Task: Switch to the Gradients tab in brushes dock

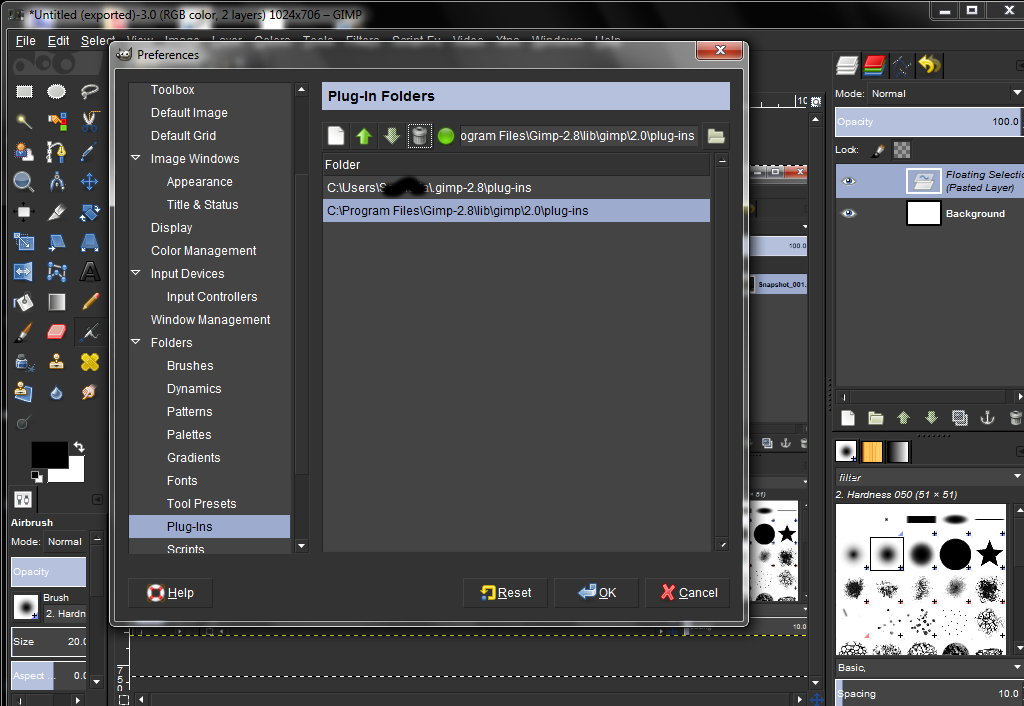Action: [898, 451]
